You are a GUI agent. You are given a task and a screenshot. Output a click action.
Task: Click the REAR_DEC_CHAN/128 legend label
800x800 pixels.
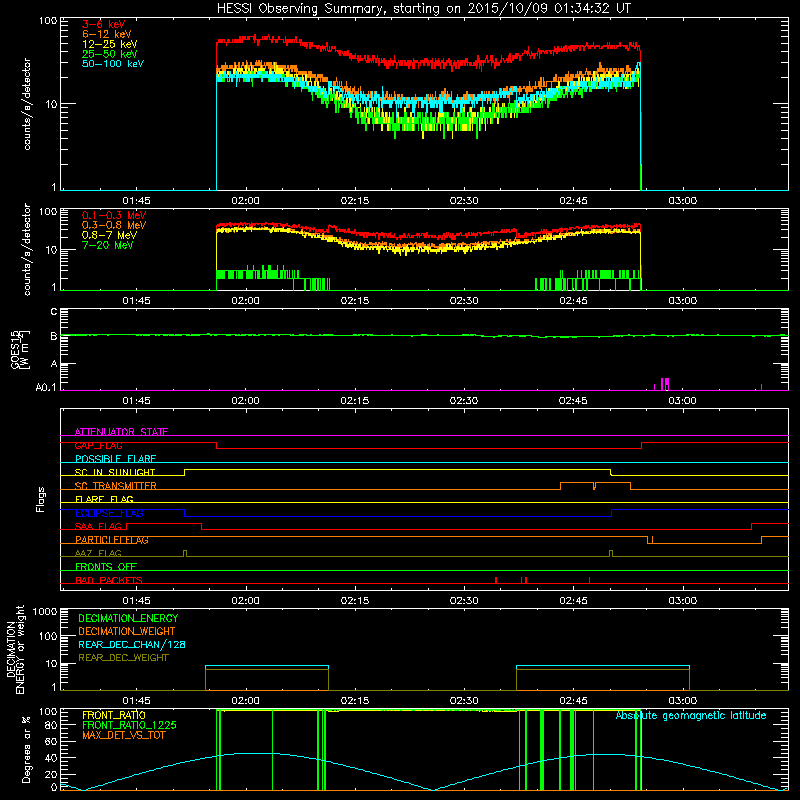click(x=132, y=644)
